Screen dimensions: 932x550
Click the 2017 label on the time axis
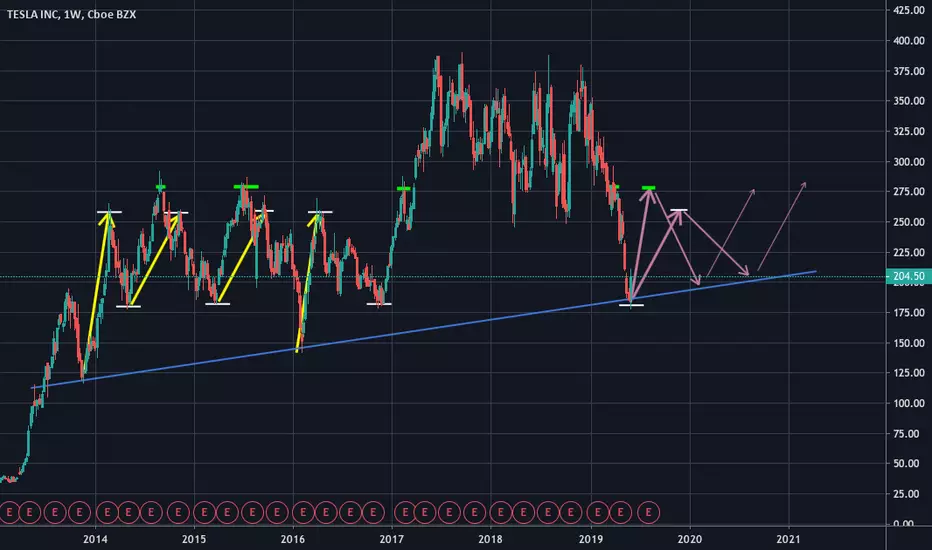[x=392, y=539]
